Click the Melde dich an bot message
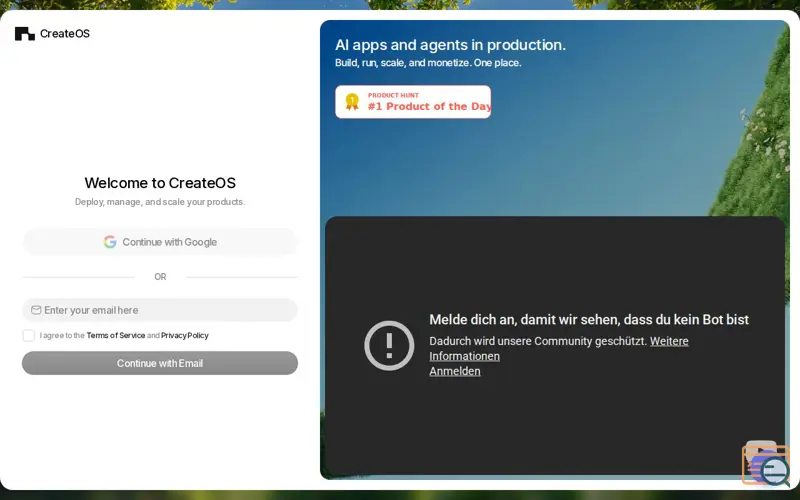The width and height of the screenshot is (800, 500). [x=589, y=319]
